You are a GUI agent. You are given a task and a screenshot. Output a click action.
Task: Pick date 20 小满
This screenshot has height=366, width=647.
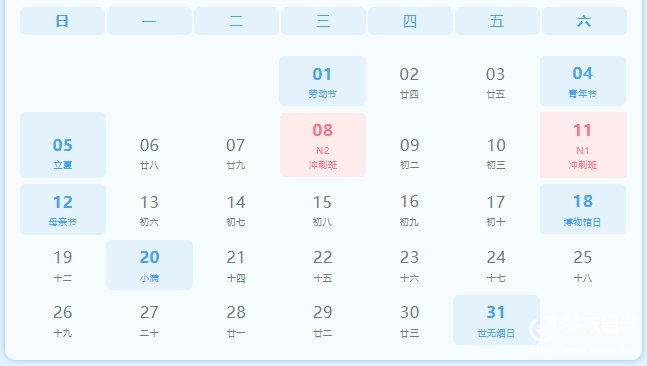point(149,265)
